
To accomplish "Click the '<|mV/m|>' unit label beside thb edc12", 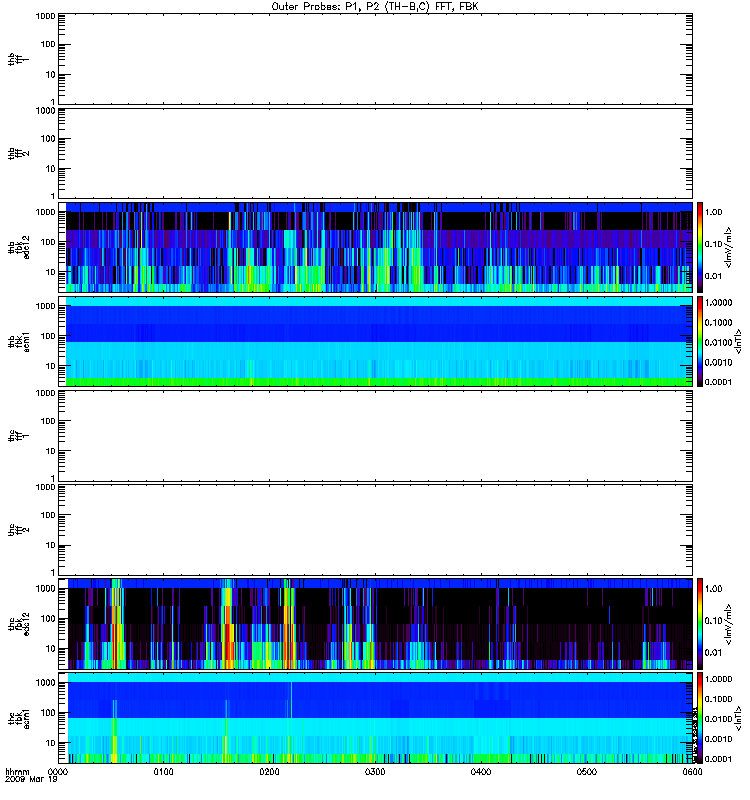I will coord(729,247).
